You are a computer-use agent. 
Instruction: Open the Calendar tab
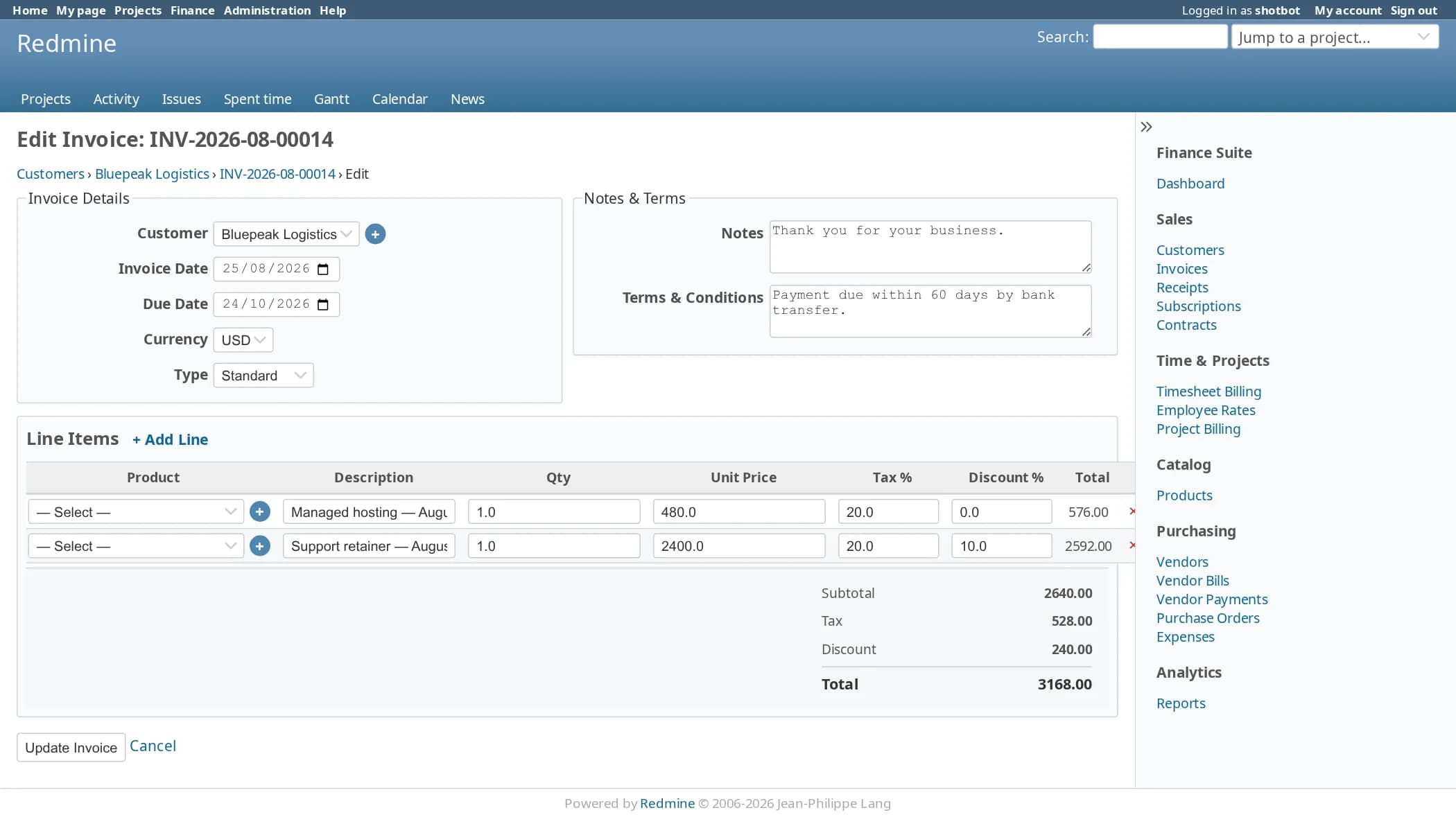(399, 99)
